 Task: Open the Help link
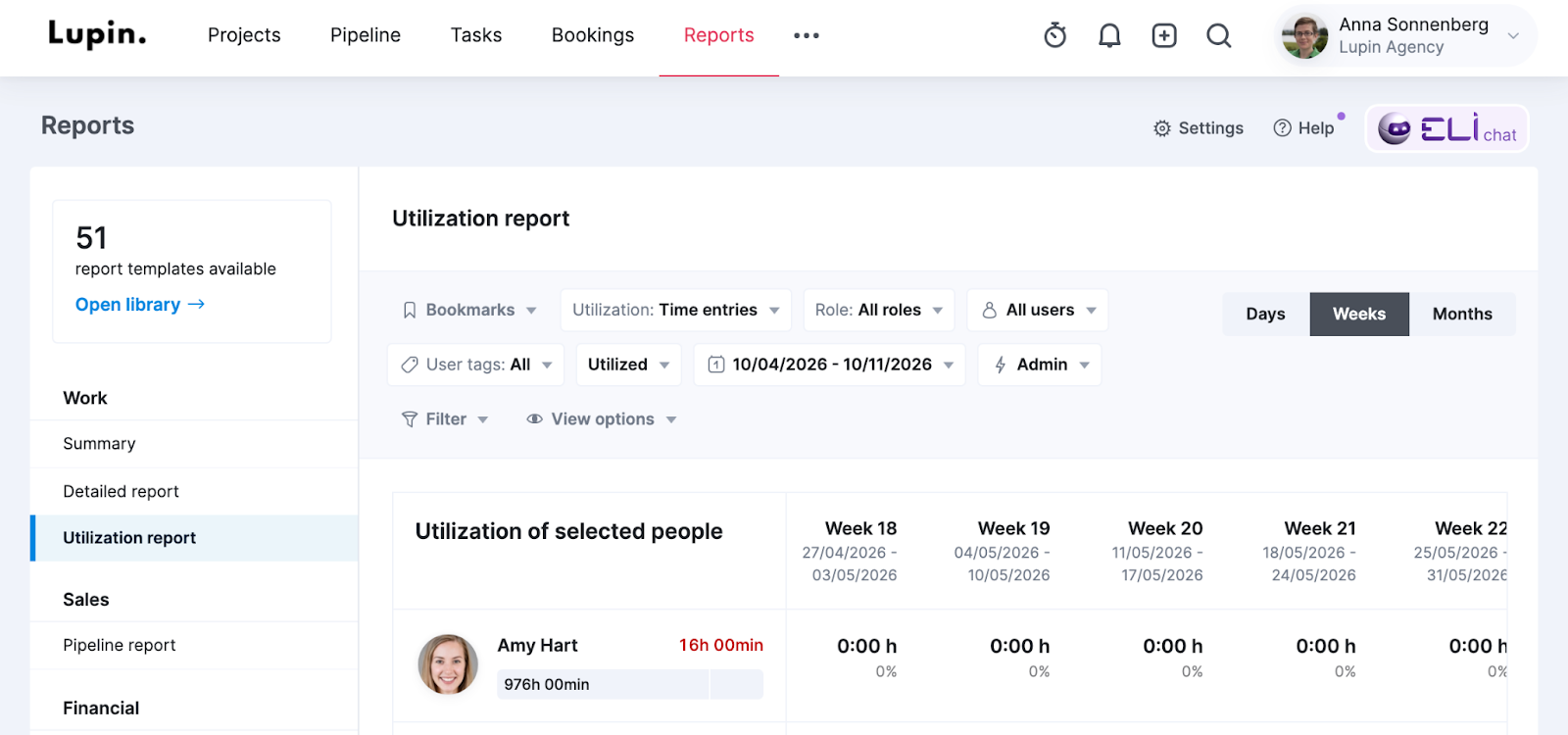(1303, 128)
